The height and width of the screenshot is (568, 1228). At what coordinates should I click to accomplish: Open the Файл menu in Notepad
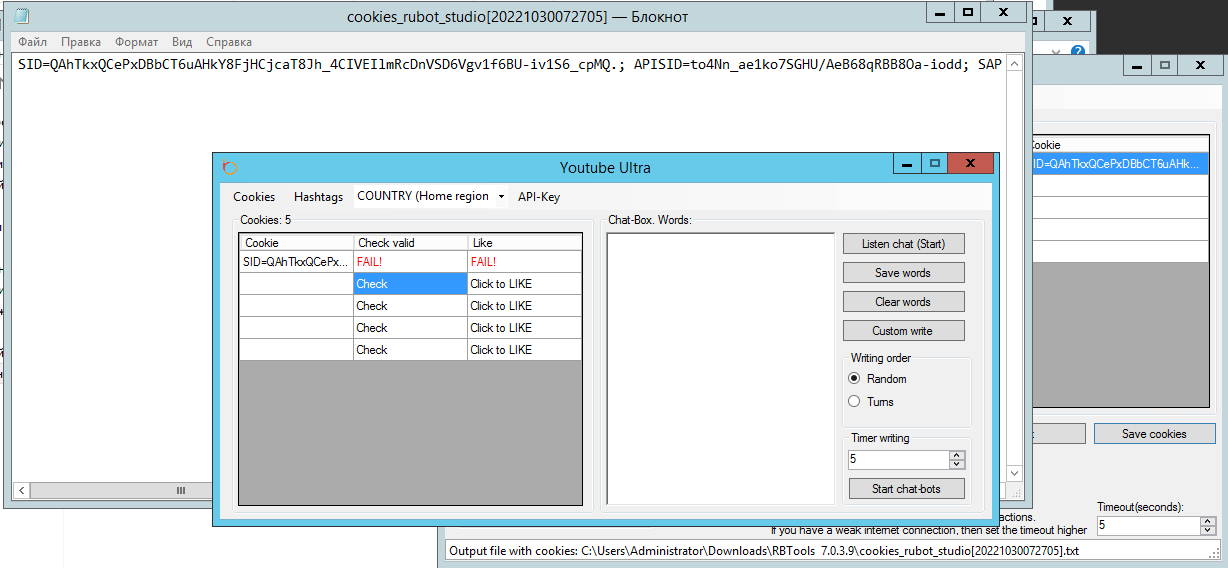pyautogui.click(x=32, y=42)
